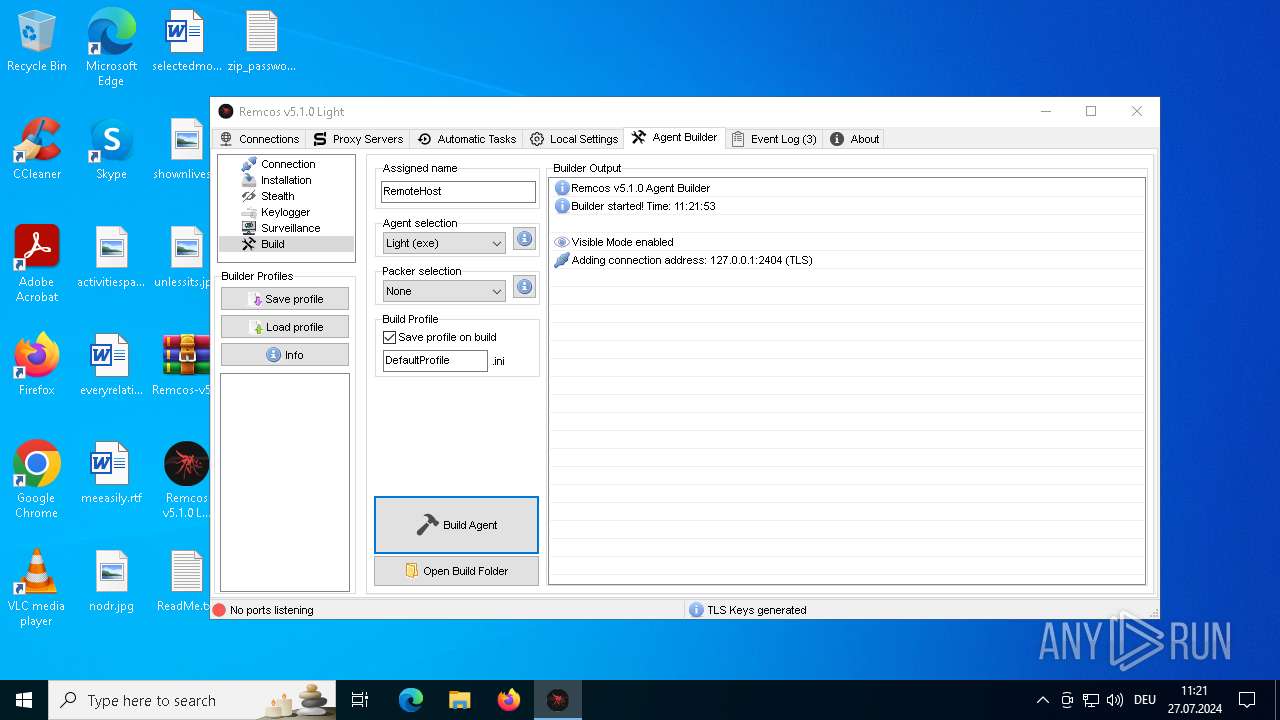Open Firefox desktop shortcut
Image resolution: width=1280 pixels, height=720 pixels.
coord(37,365)
